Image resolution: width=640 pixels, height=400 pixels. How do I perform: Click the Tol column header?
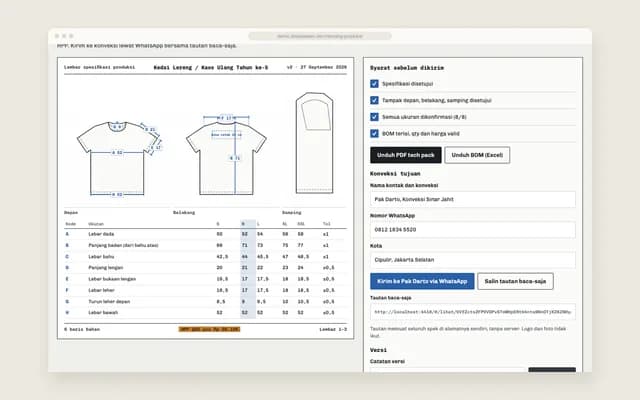tap(326, 224)
